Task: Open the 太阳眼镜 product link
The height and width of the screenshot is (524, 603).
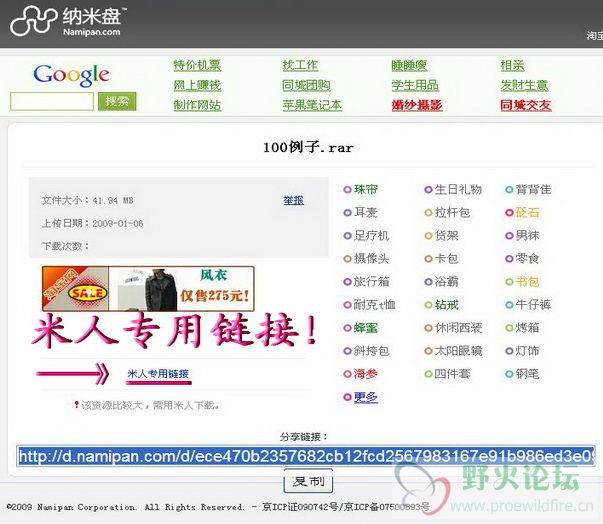Action: pyautogui.click(x=458, y=351)
